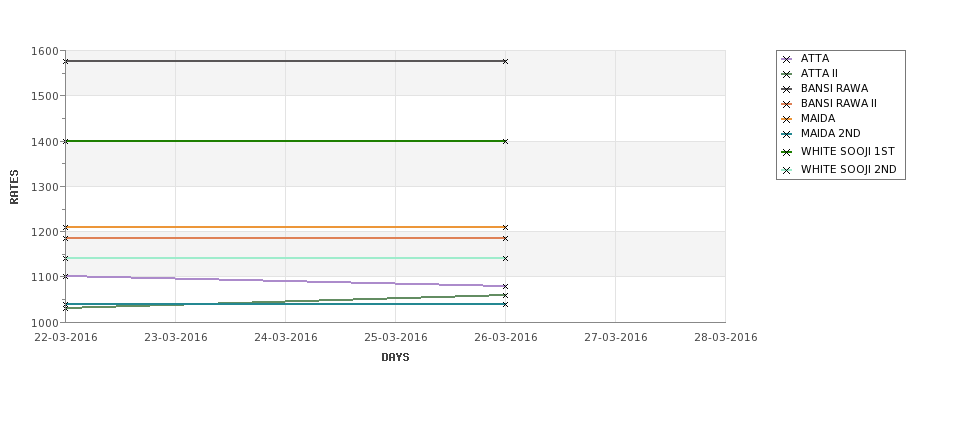Click the 1575 data point on 26-03-2016
Viewport: 975px width, 429px height.
(505, 62)
